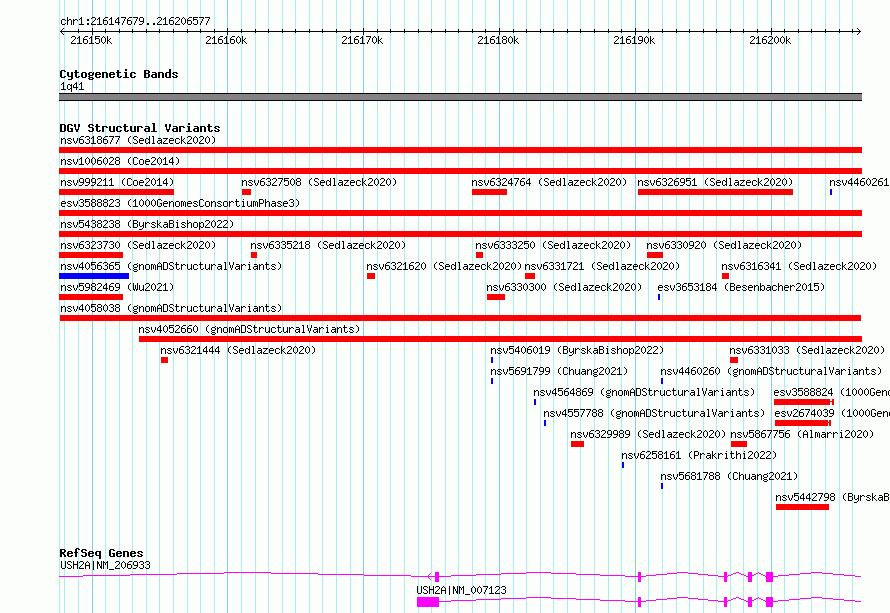This screenshot has height=613, width=890.
Task: Select nsv5867756 (Almarri2020) label
Action: coord(802,434)
